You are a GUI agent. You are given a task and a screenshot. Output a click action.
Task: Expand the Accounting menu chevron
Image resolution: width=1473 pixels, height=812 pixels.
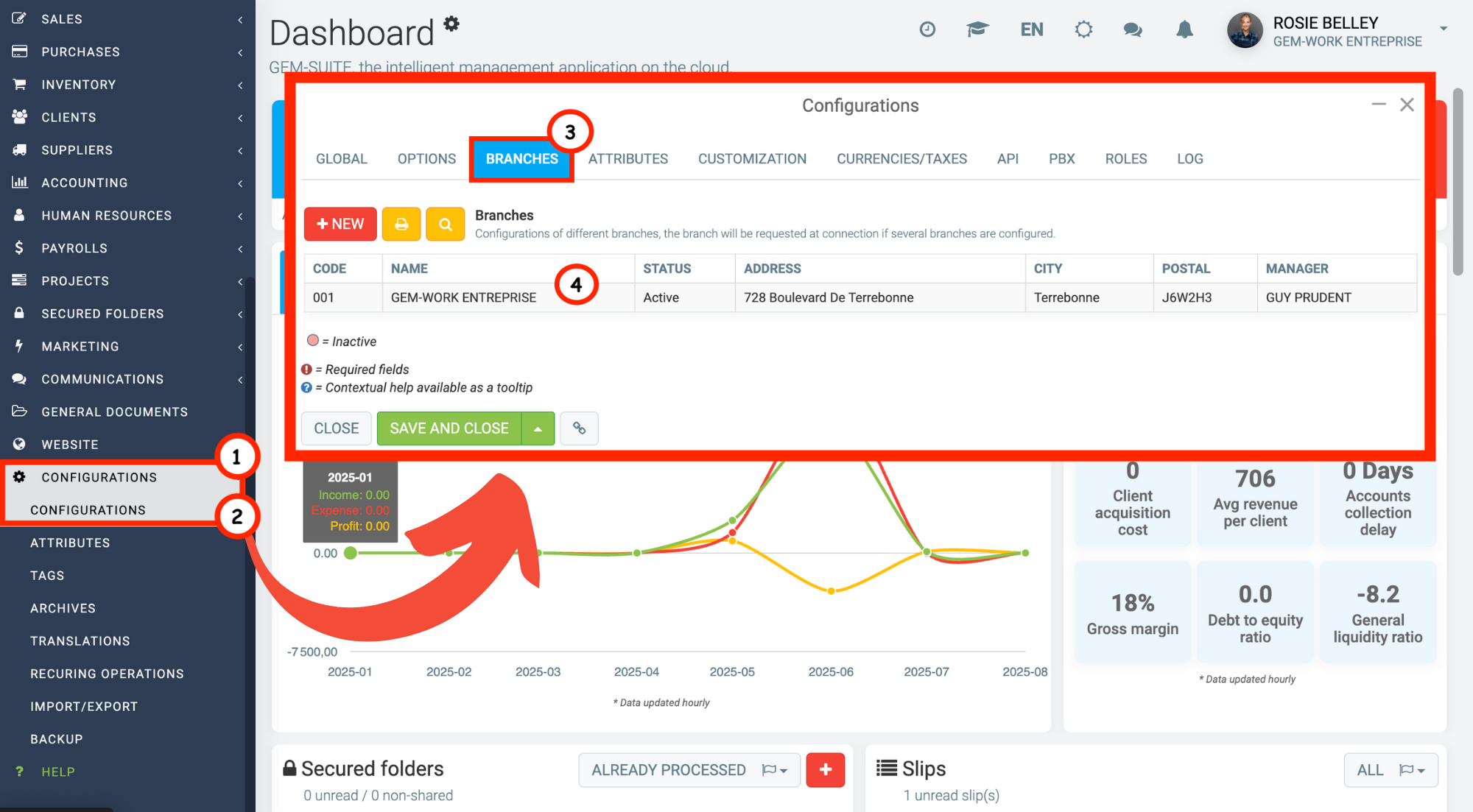point(240,183)
